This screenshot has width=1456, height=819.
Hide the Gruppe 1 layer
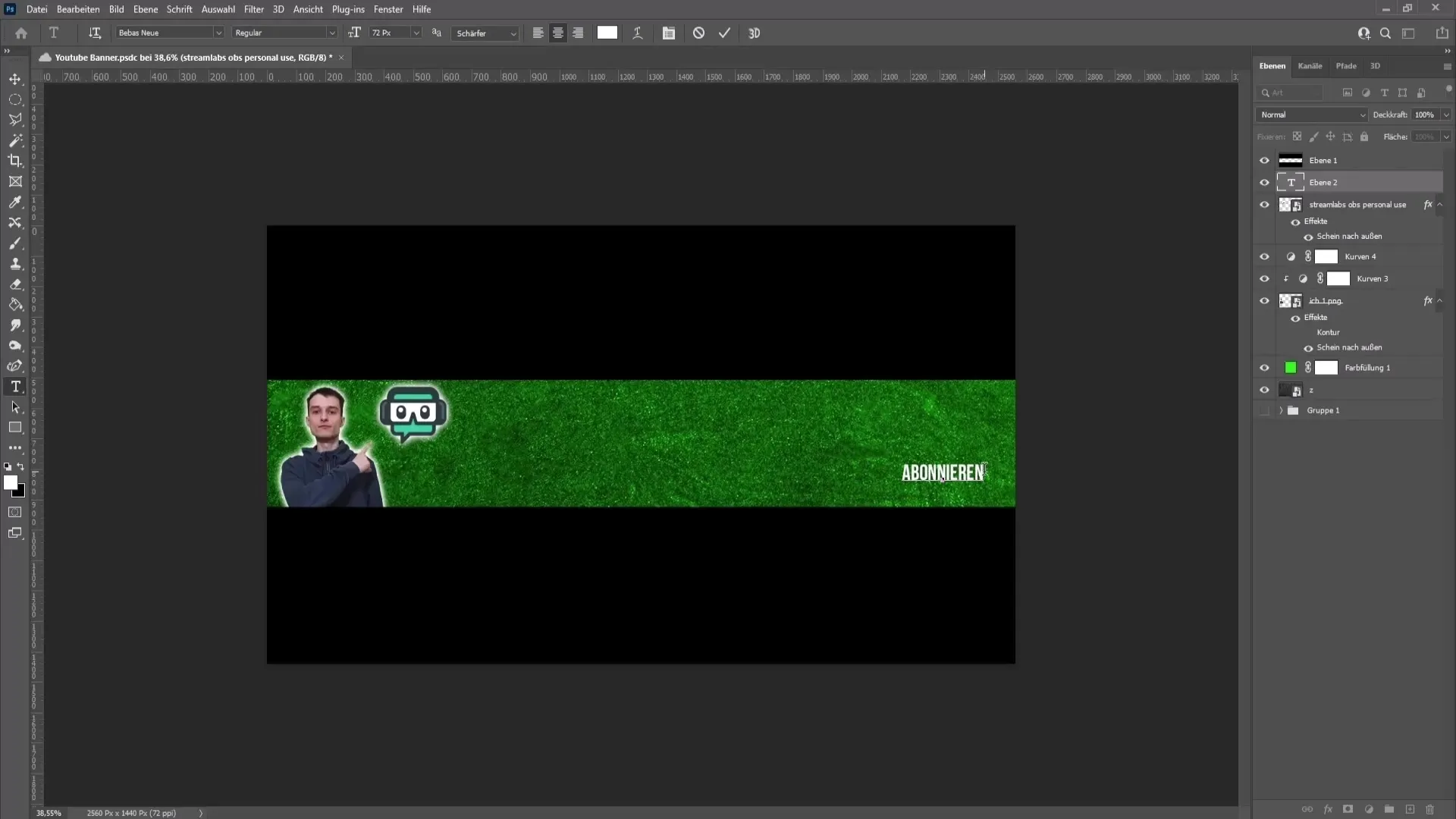[1265, 410]
